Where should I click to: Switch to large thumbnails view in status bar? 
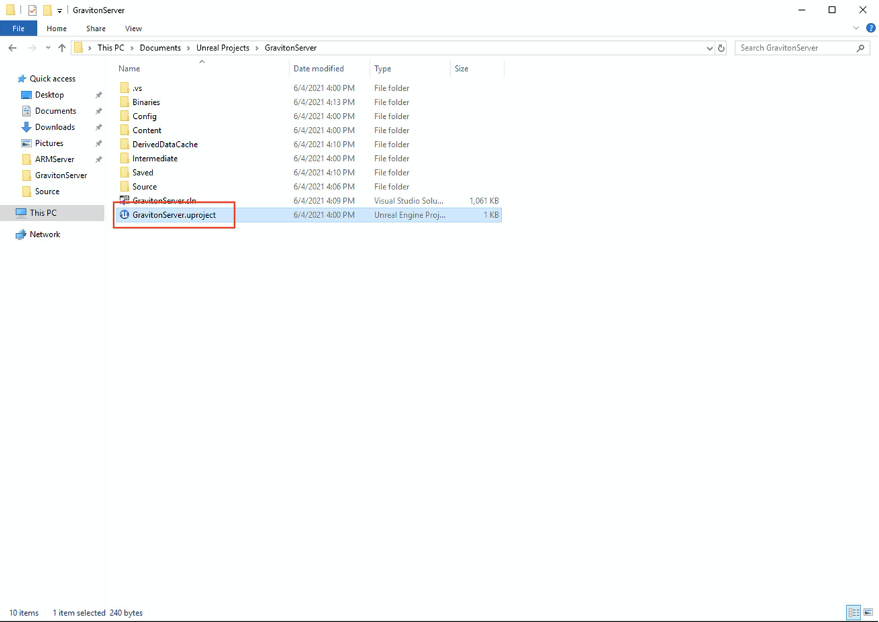pos(866,612)
